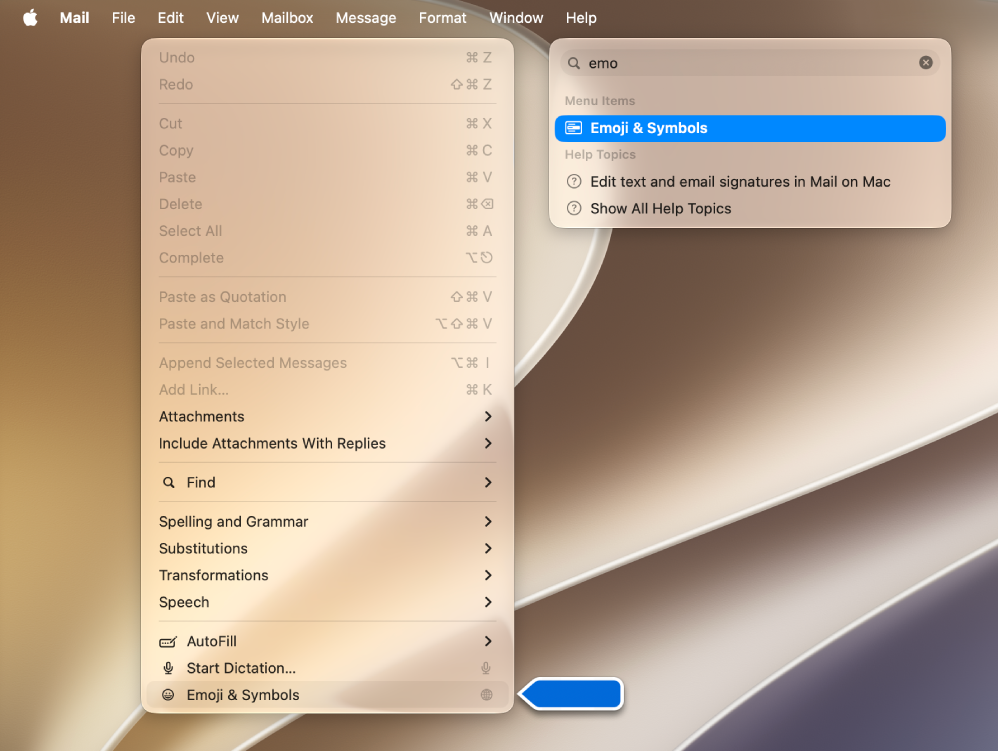Screen dimensions: 998x754
Task: Click the Emoji & Symbols result icon in Help
Action: click(573, 128)
